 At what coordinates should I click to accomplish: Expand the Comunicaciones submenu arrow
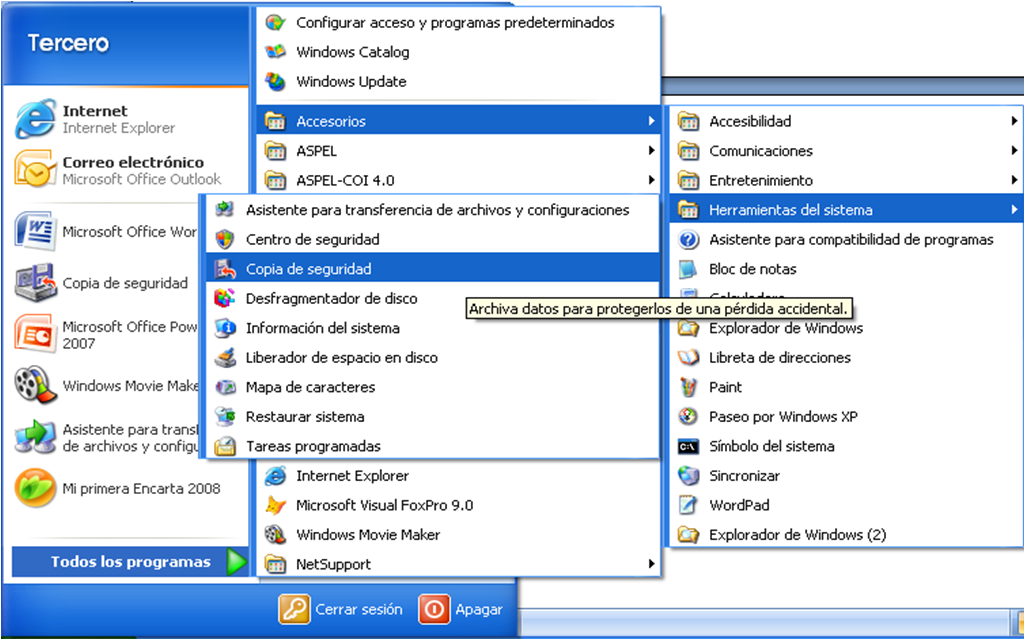tap(1013, 150)
